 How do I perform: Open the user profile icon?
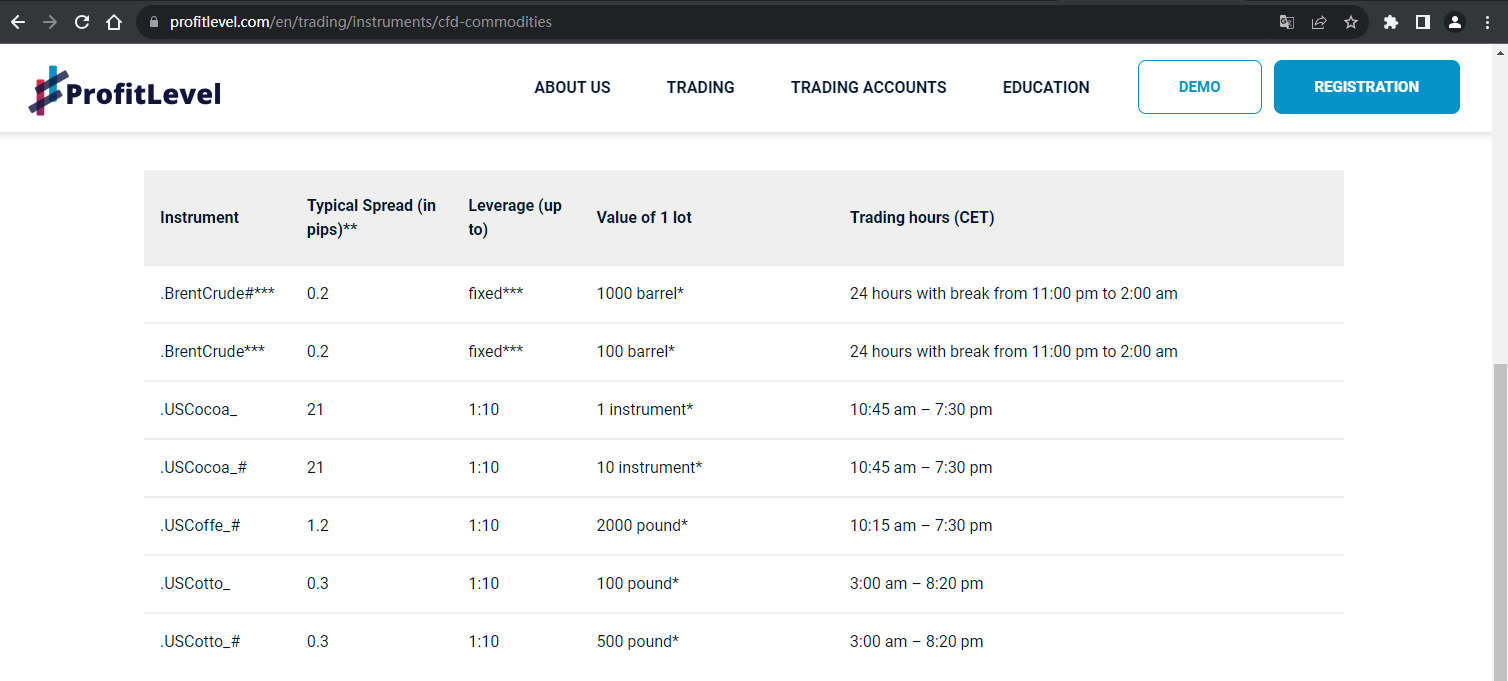[1455, 22]
